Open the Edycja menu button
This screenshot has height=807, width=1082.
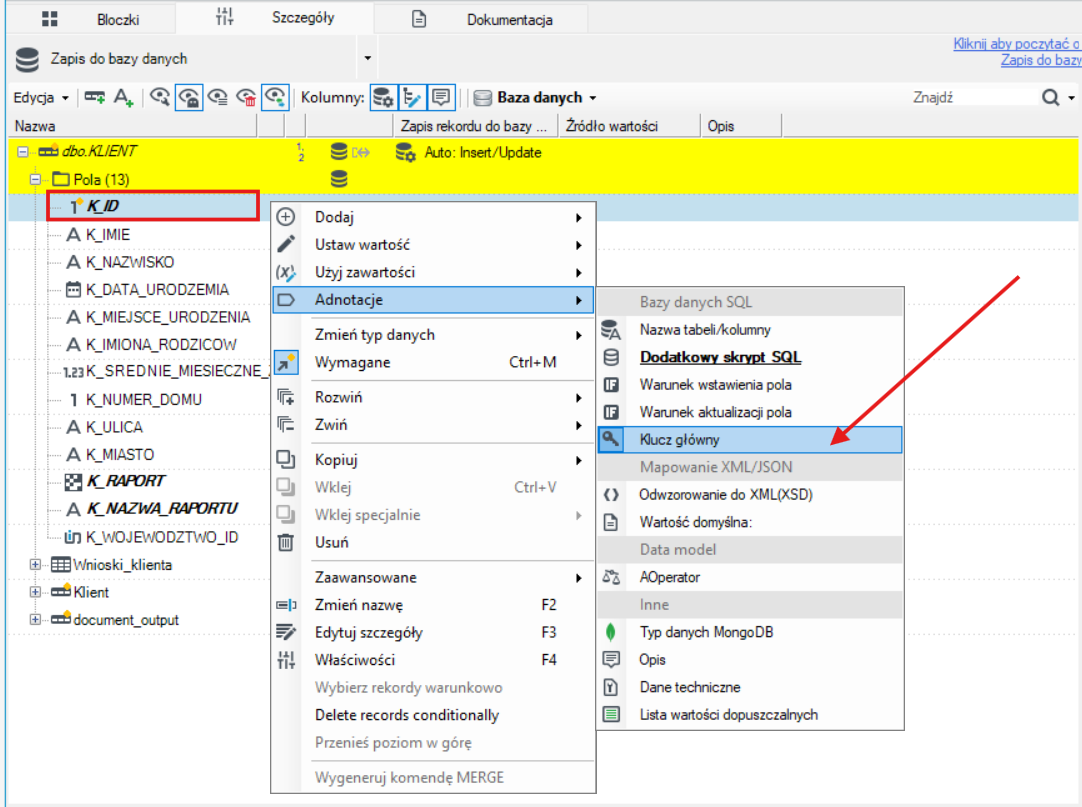tap(41, 97)
